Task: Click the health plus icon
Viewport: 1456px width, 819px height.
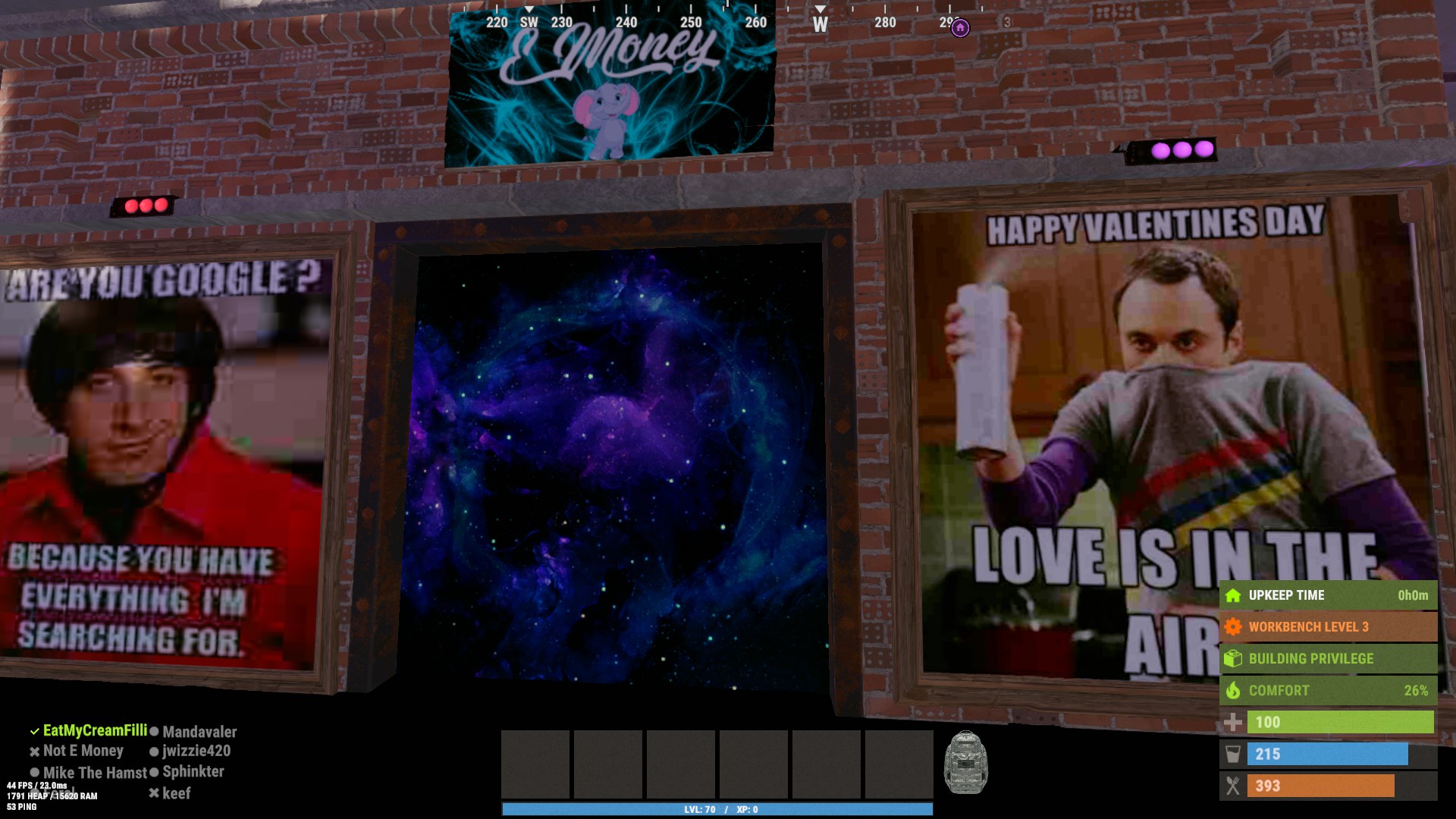Action: 1233,722
